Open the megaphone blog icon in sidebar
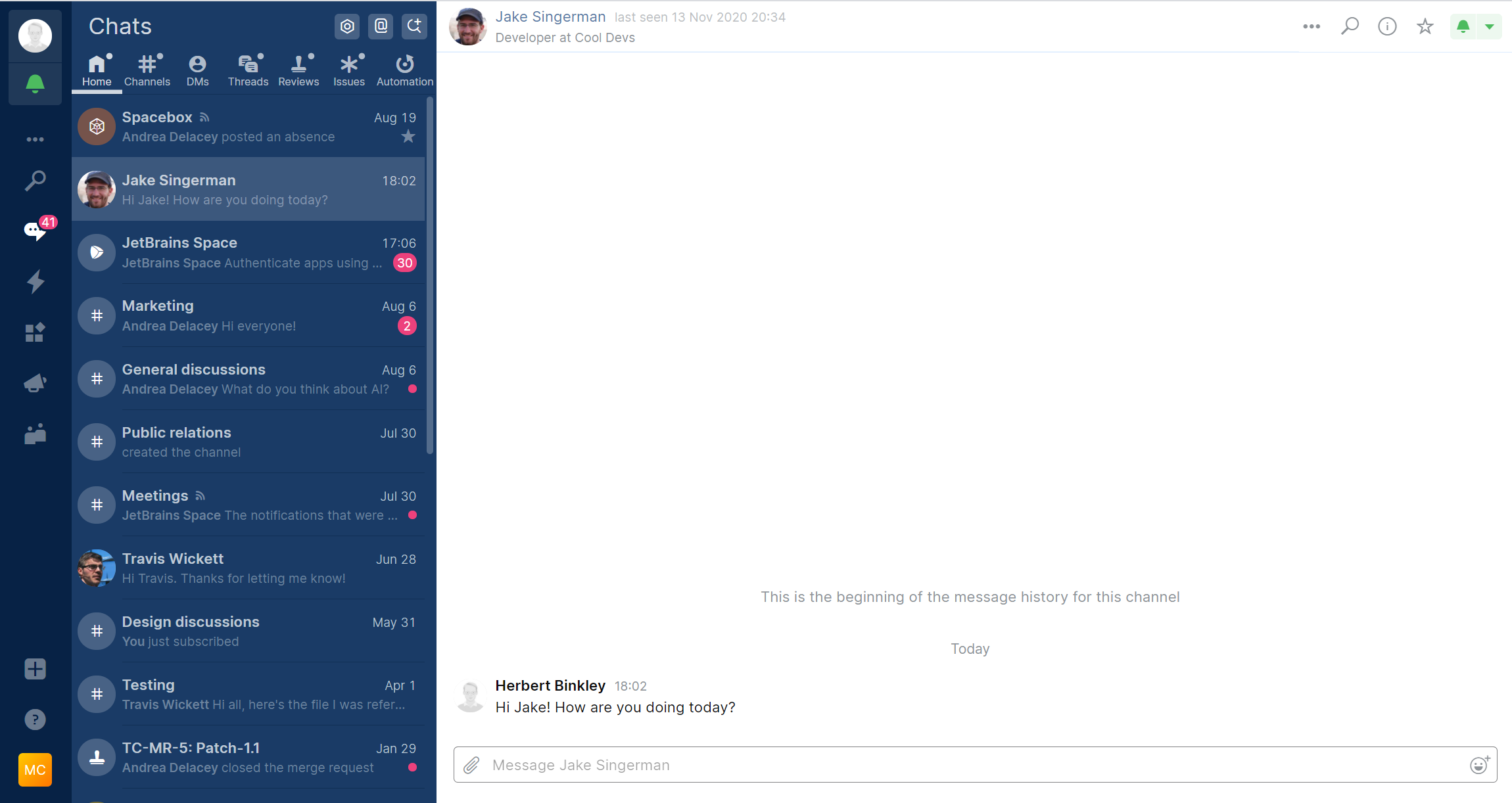This screenshot has width=1512, height=803. tap(35, 383)
